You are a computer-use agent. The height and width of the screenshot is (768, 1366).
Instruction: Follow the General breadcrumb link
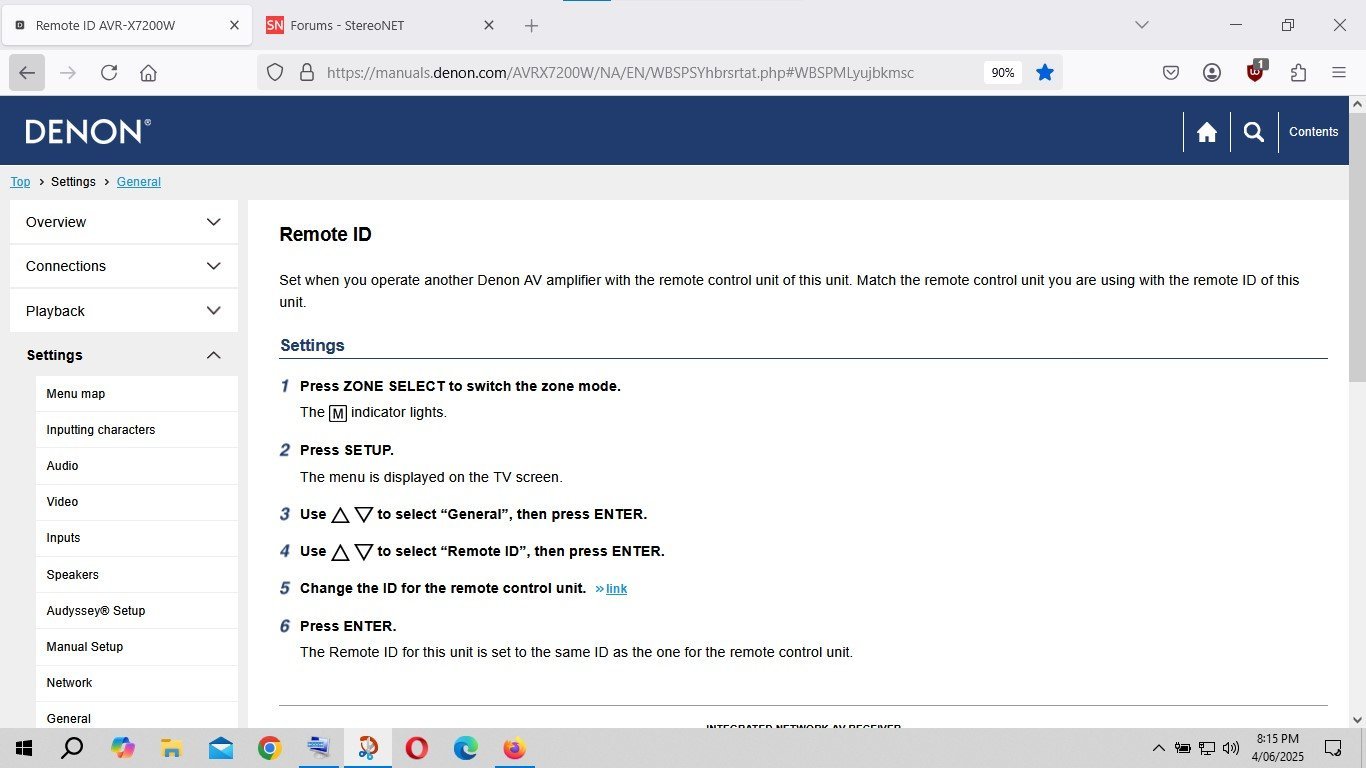139,182
